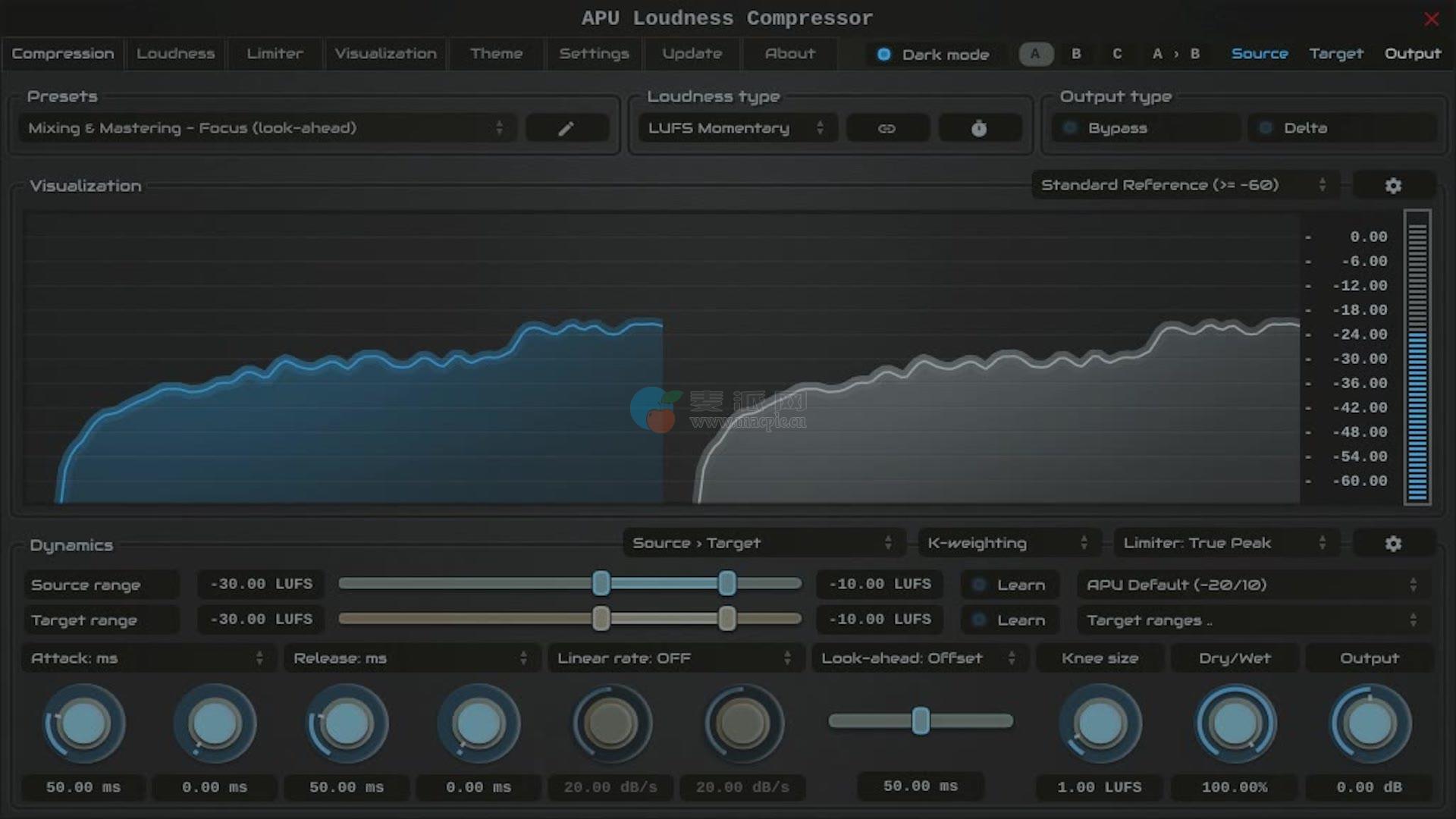Switch to the Update tab
The width and height of the screenshot is (1456, 819).
click(692, 54)
